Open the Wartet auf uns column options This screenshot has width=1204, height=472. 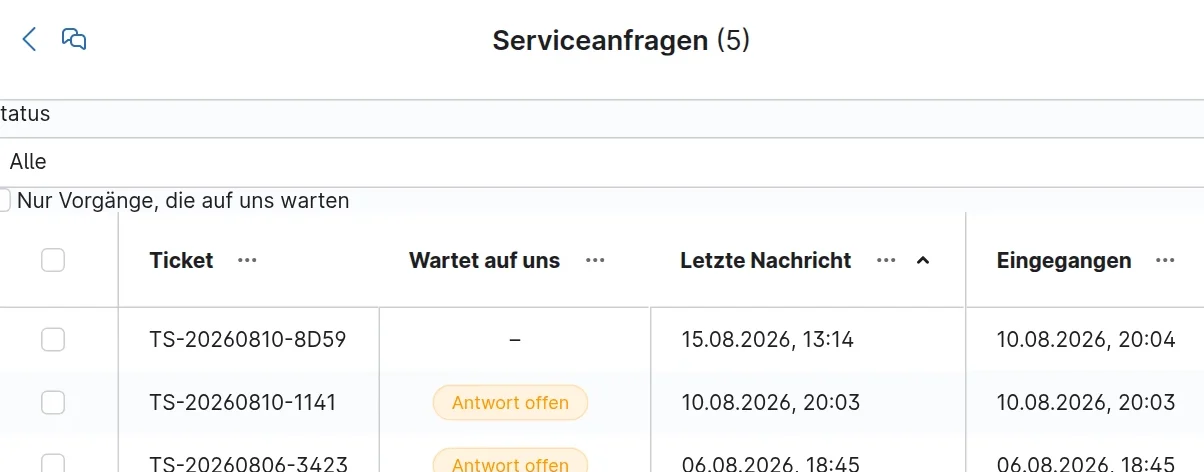[595, 261]
